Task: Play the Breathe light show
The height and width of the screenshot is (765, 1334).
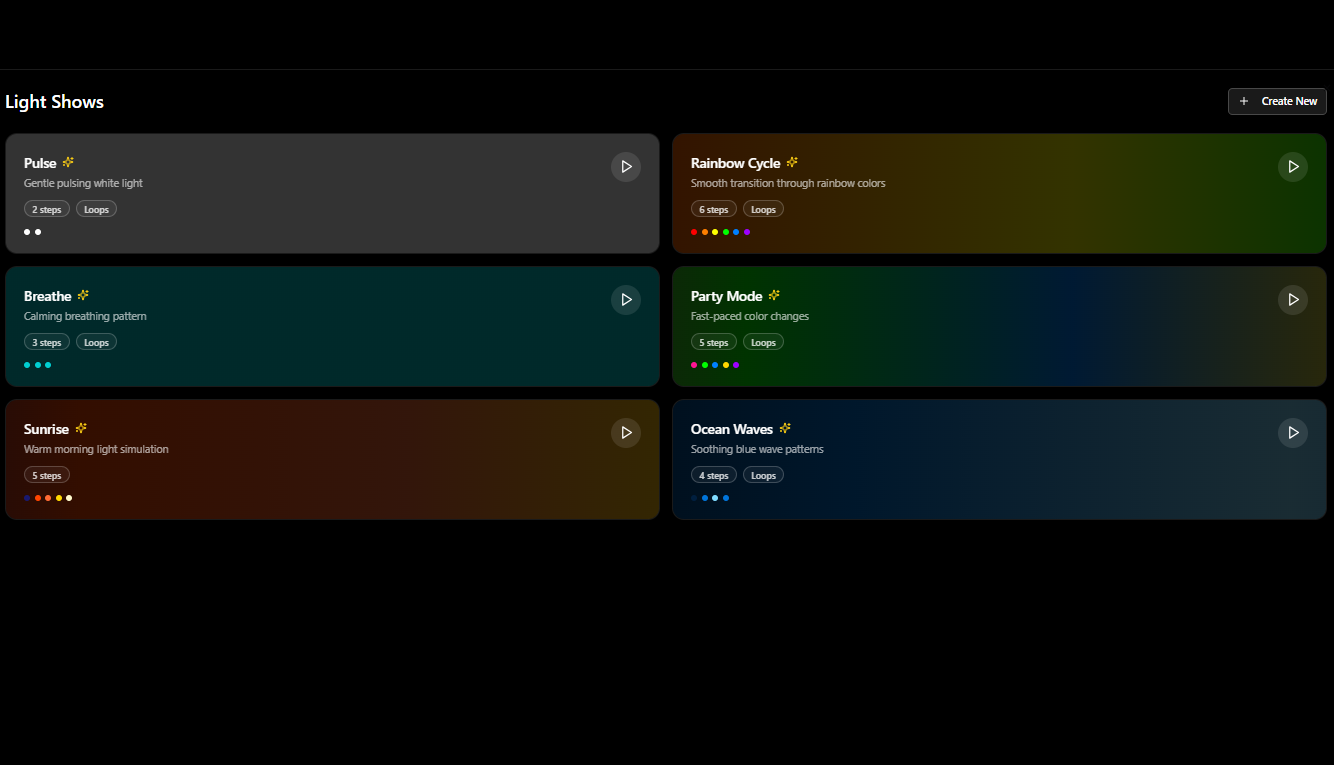Action: click(626, 299)
